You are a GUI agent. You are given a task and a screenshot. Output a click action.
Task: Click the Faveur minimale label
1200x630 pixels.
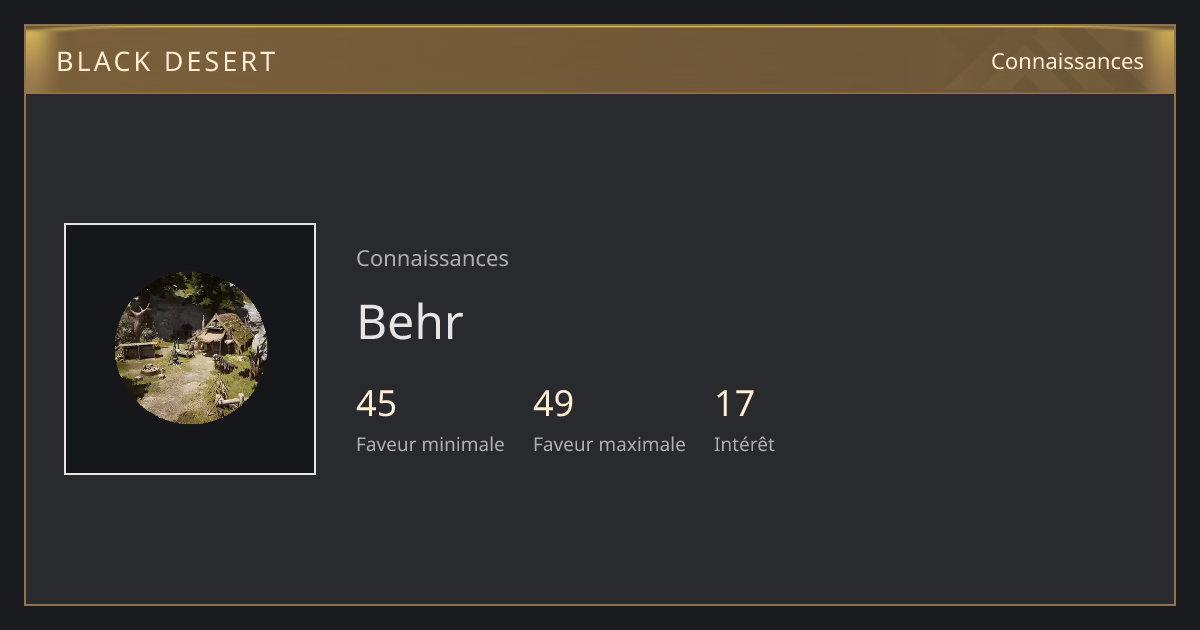[x=430, y=444]
